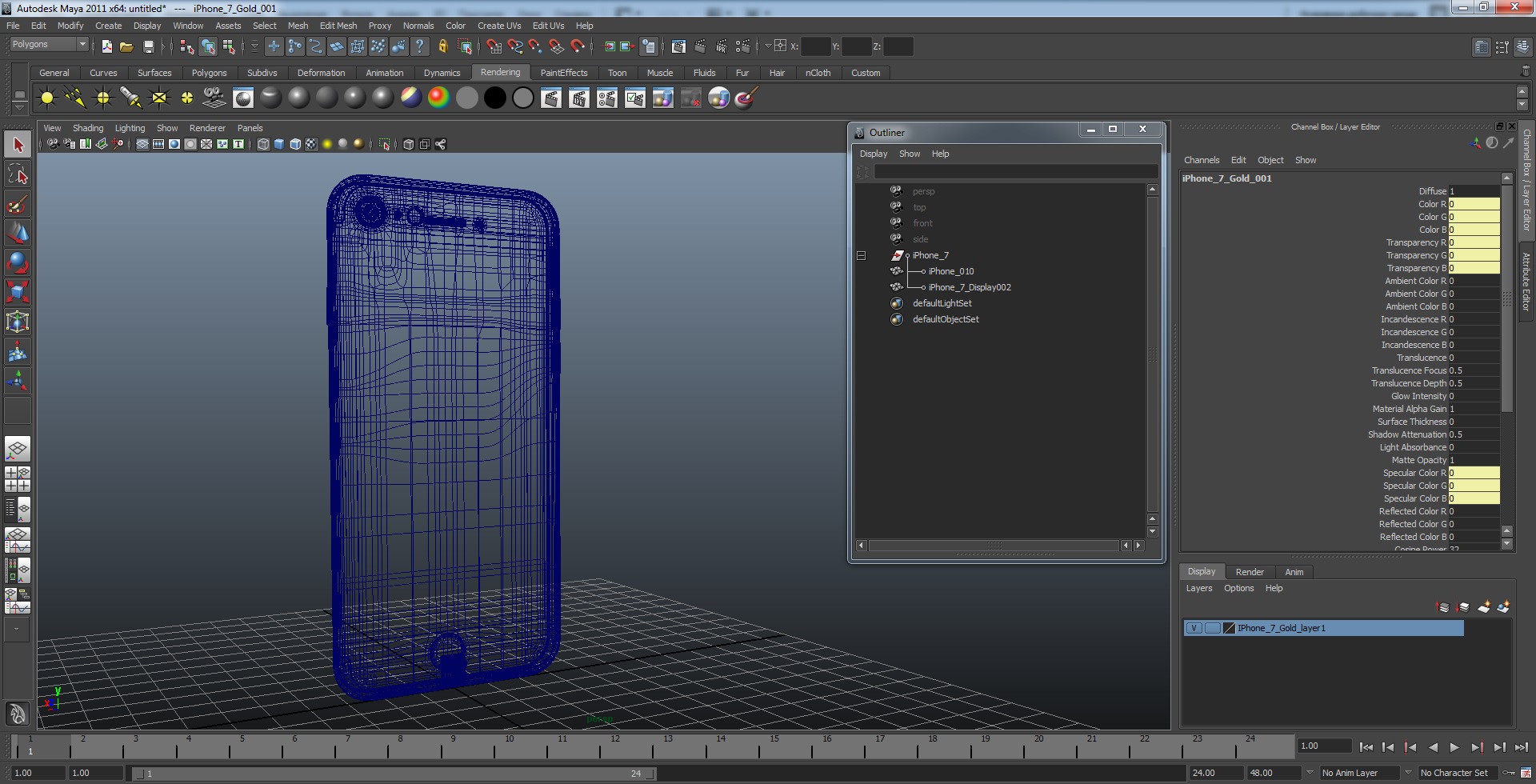
Task: Toggle textured display checker icon
Action: click(311, 144)
